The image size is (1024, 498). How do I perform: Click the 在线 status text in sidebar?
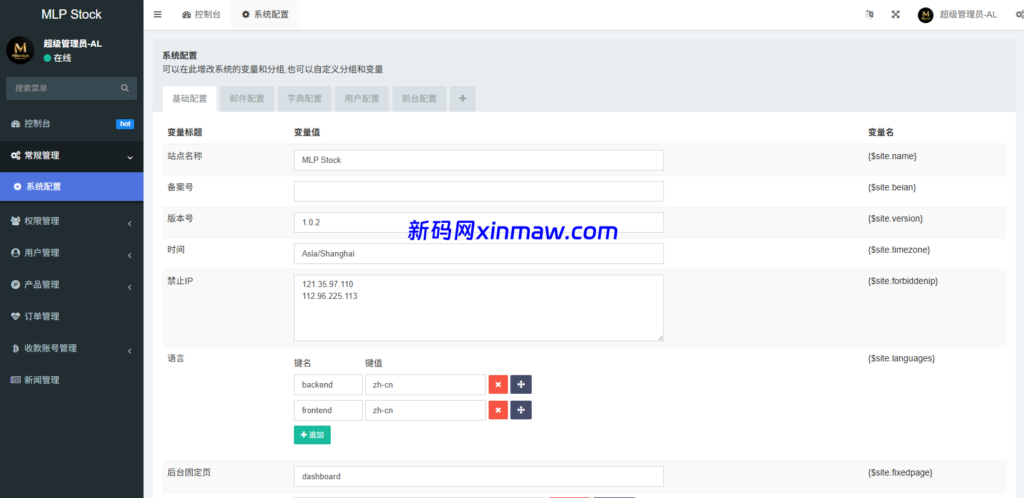(63, 58)
